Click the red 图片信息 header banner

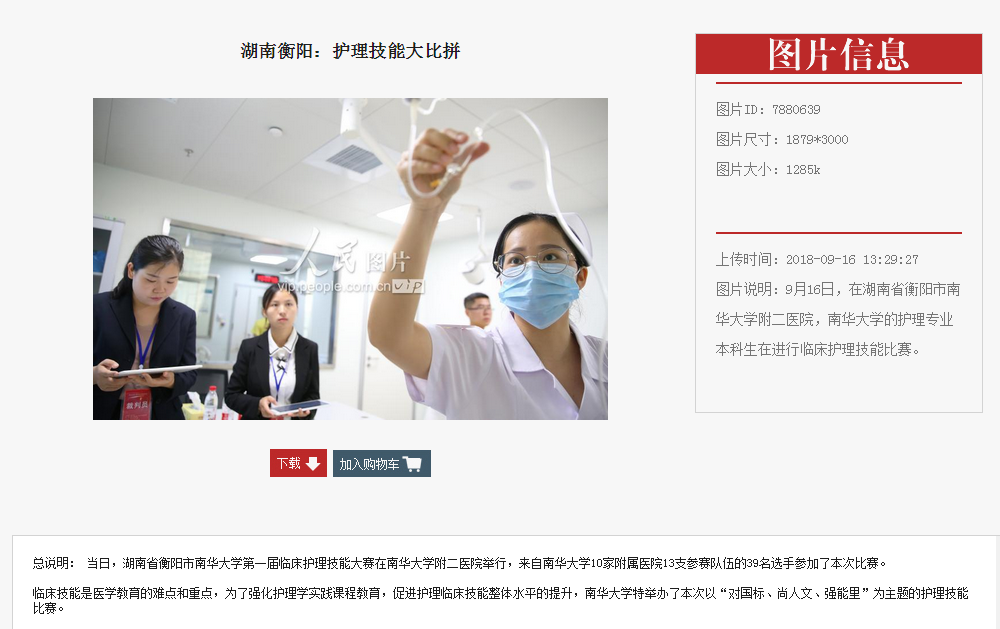839,54
